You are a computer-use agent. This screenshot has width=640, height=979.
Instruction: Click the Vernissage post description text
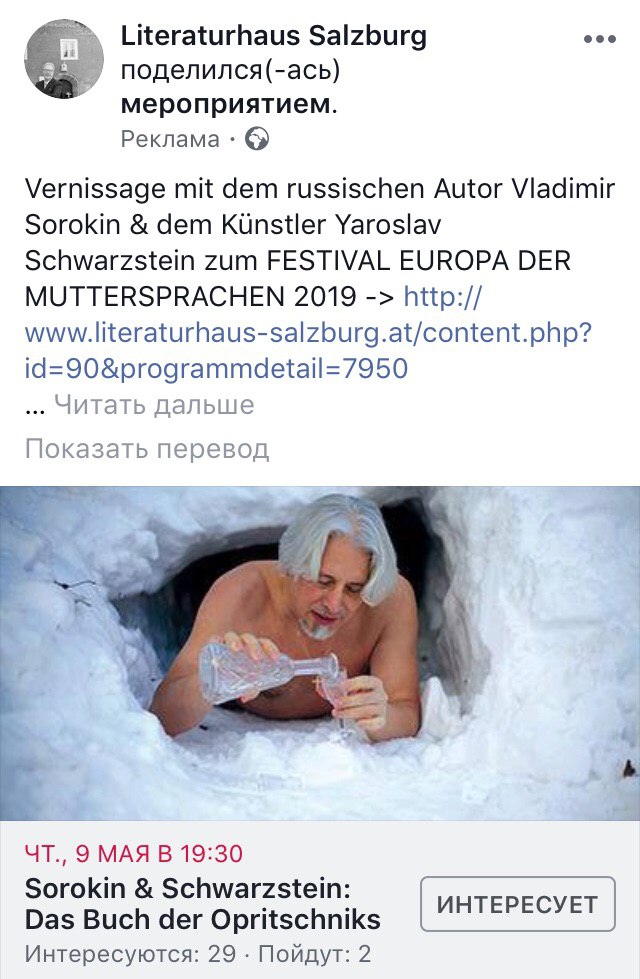point(320,242)
